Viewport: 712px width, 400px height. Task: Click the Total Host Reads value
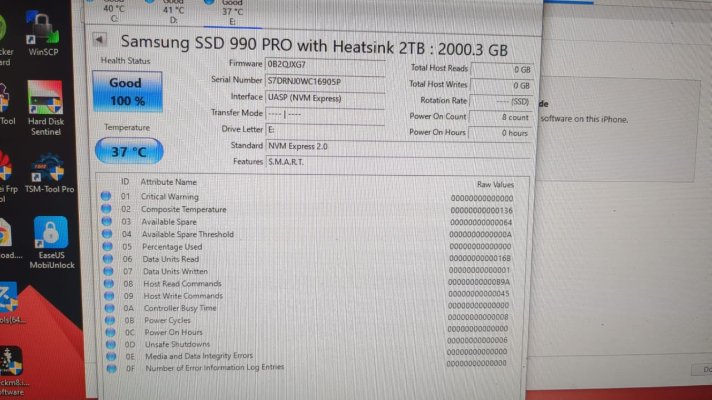click(502, 69)
